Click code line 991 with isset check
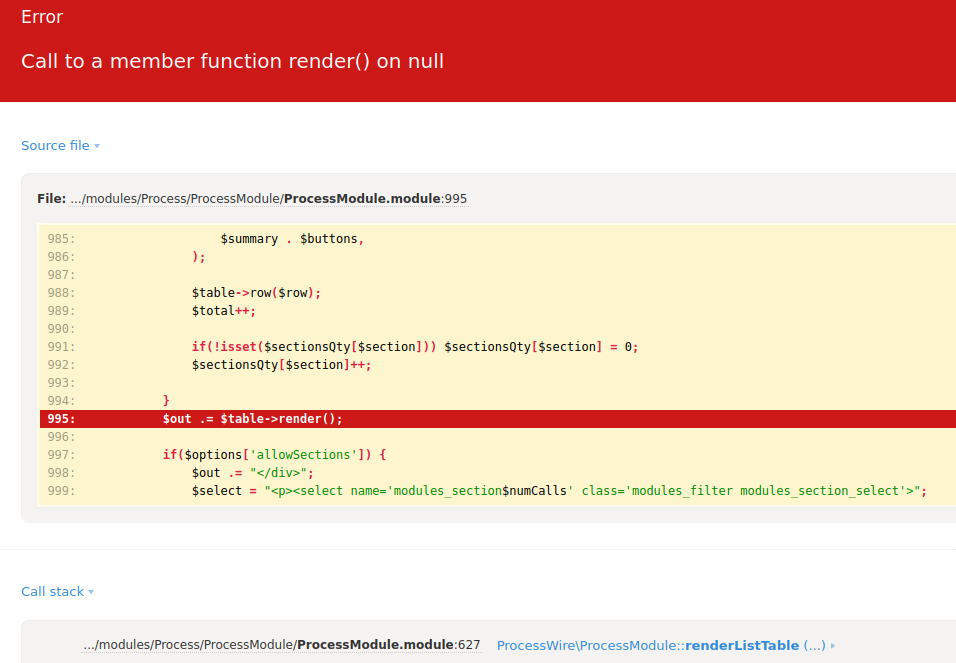The width and height of the screenshot is (956, 663). pos(415,347)
